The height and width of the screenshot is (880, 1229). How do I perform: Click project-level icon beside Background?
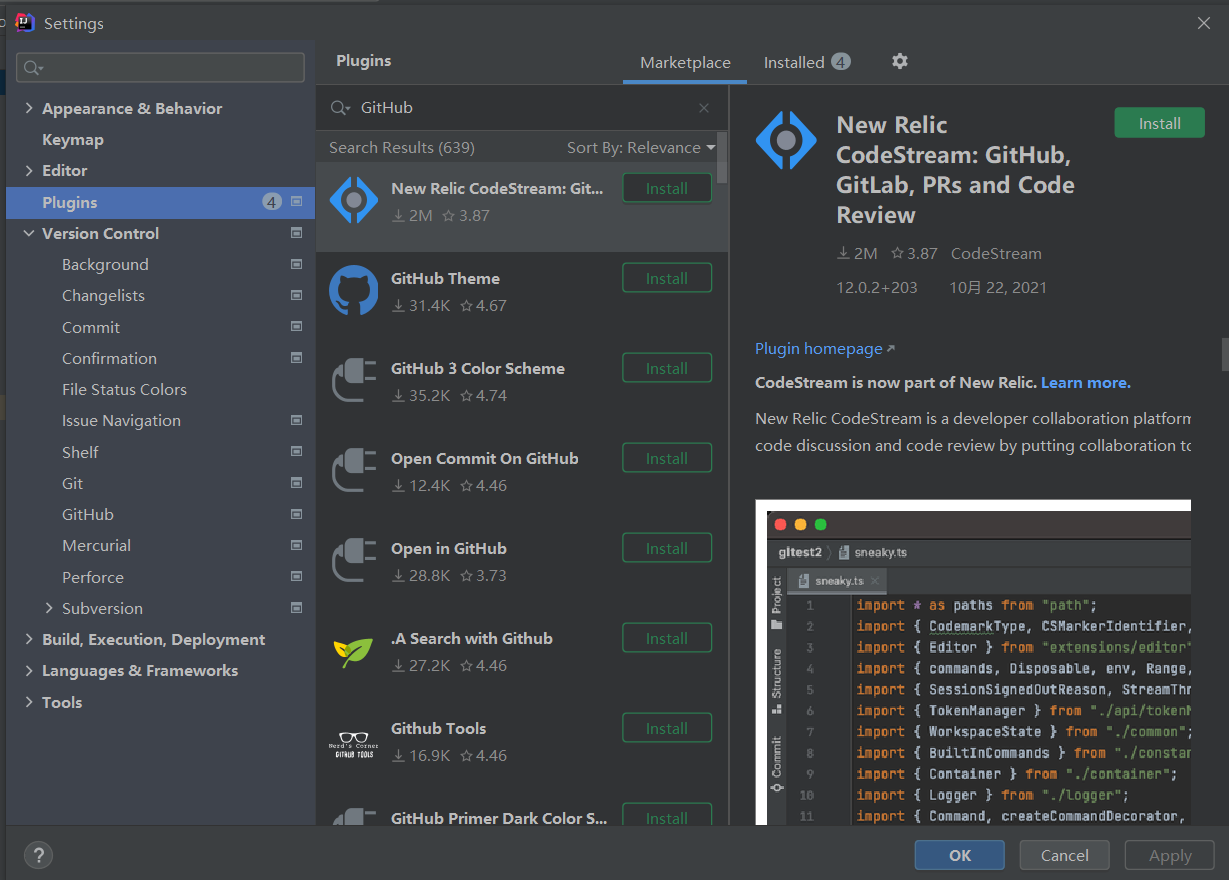296,264
